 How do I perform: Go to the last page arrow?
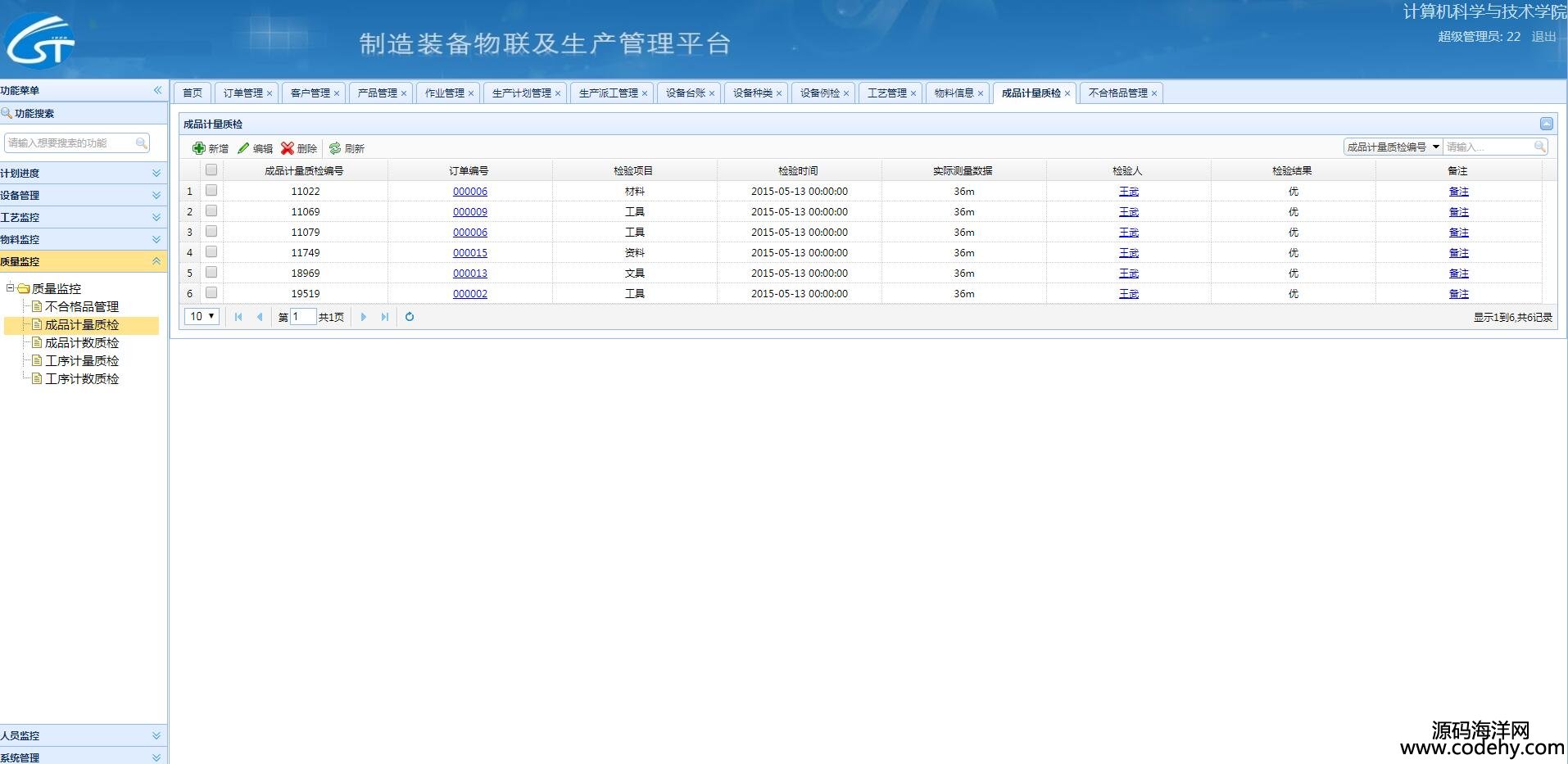(385, 317)
